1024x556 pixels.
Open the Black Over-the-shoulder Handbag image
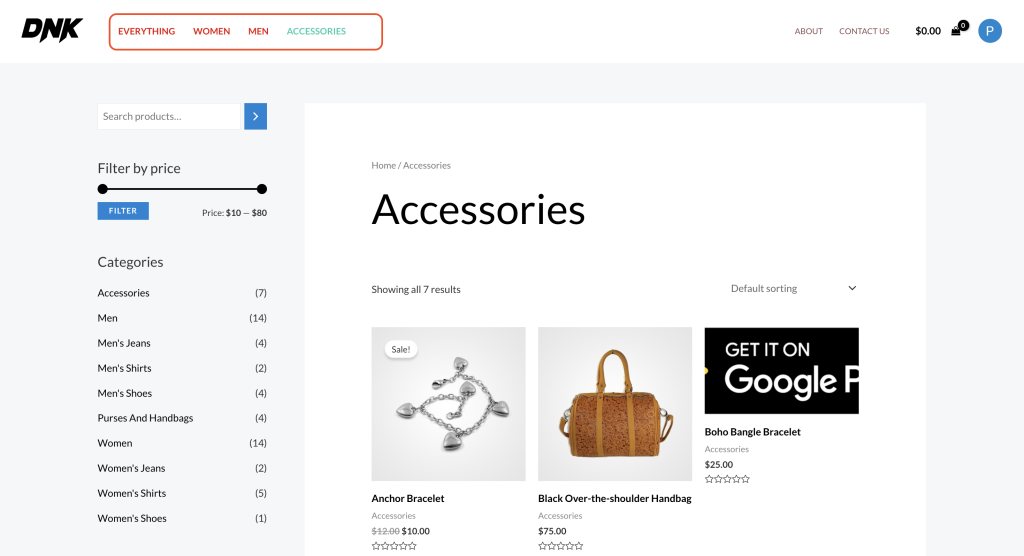[615, 404]
